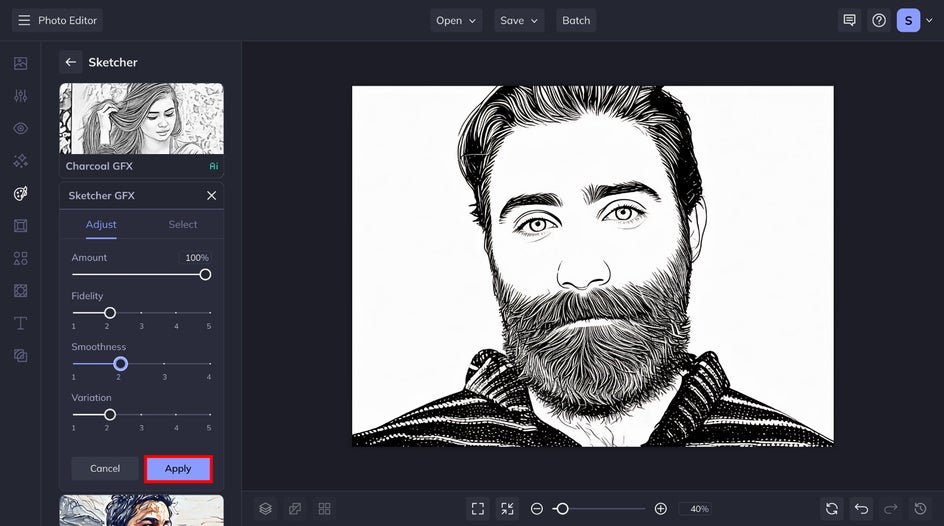Cancel the Sketcher GFX effect
The height and width of the screenshot is (526, 944).
105,468
